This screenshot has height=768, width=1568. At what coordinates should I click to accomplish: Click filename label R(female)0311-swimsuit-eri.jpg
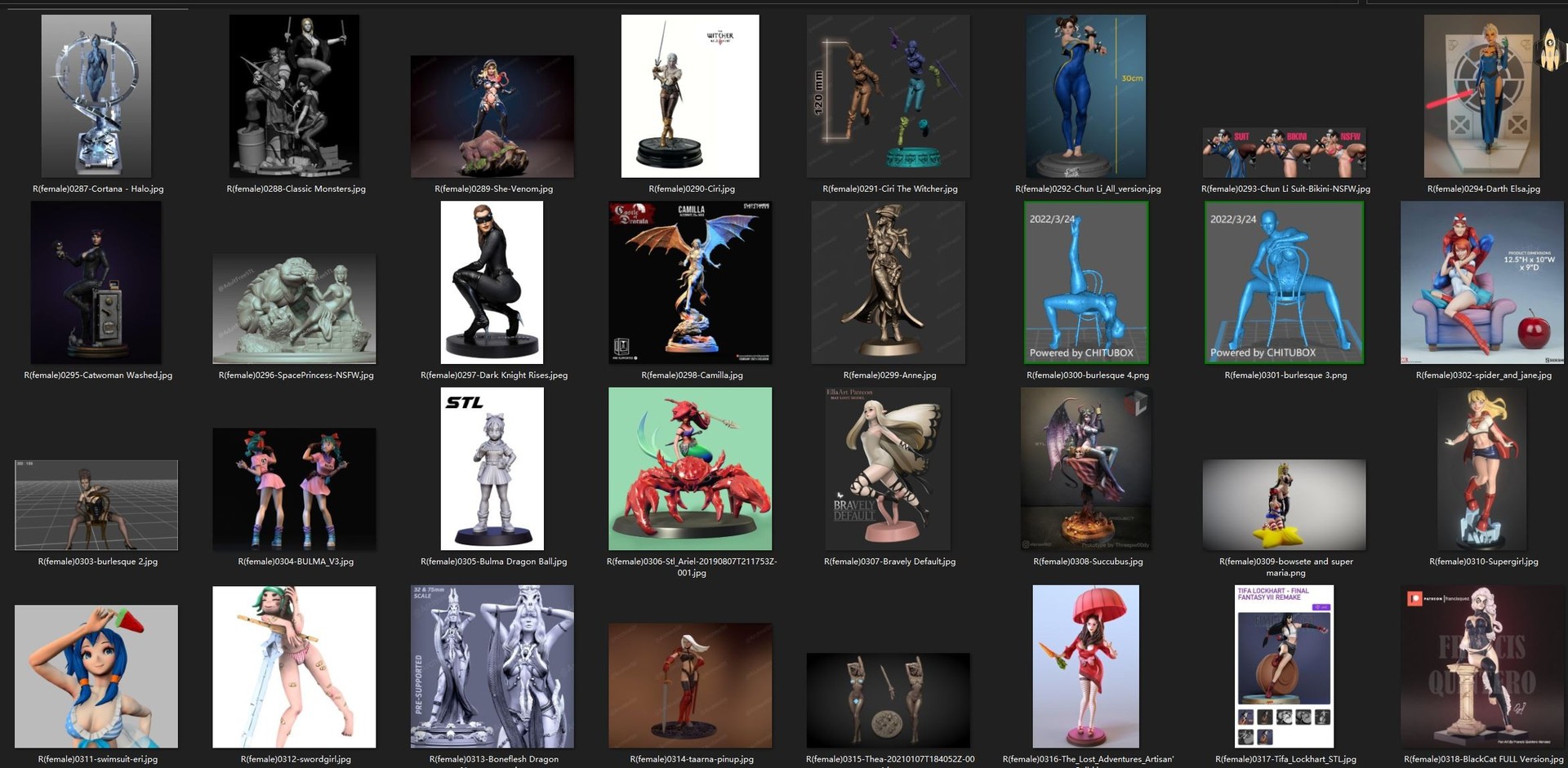point(98,759)
